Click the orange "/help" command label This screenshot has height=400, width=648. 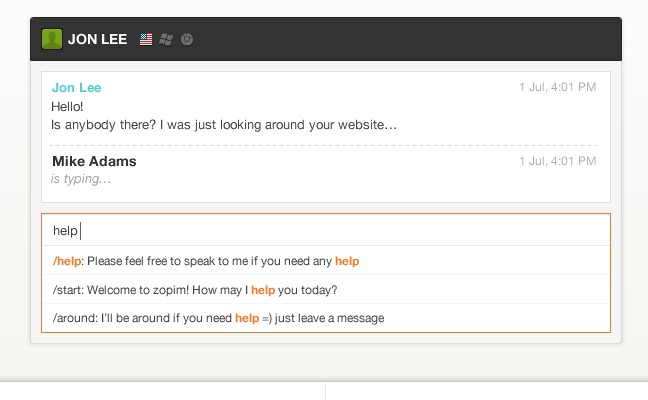click(x=67, y=261)
